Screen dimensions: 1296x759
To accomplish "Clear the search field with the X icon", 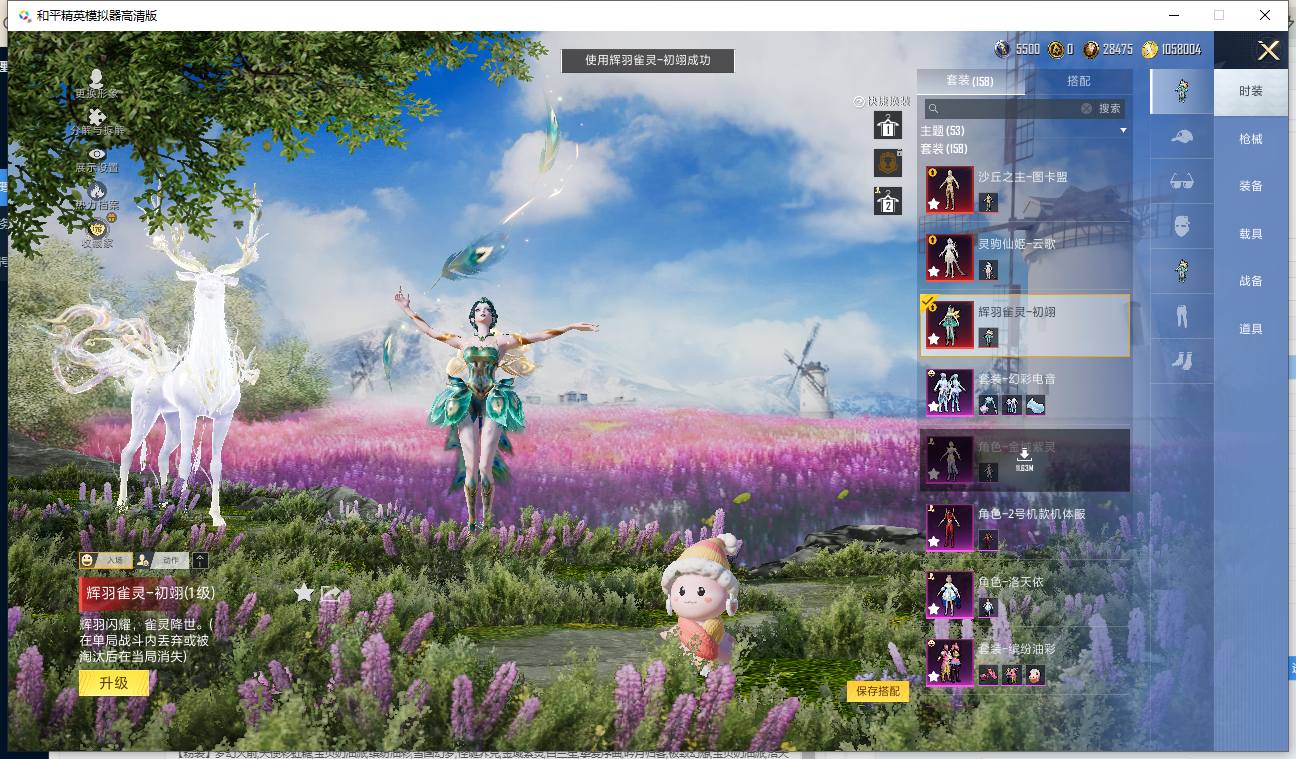I will click(1086, 108).
